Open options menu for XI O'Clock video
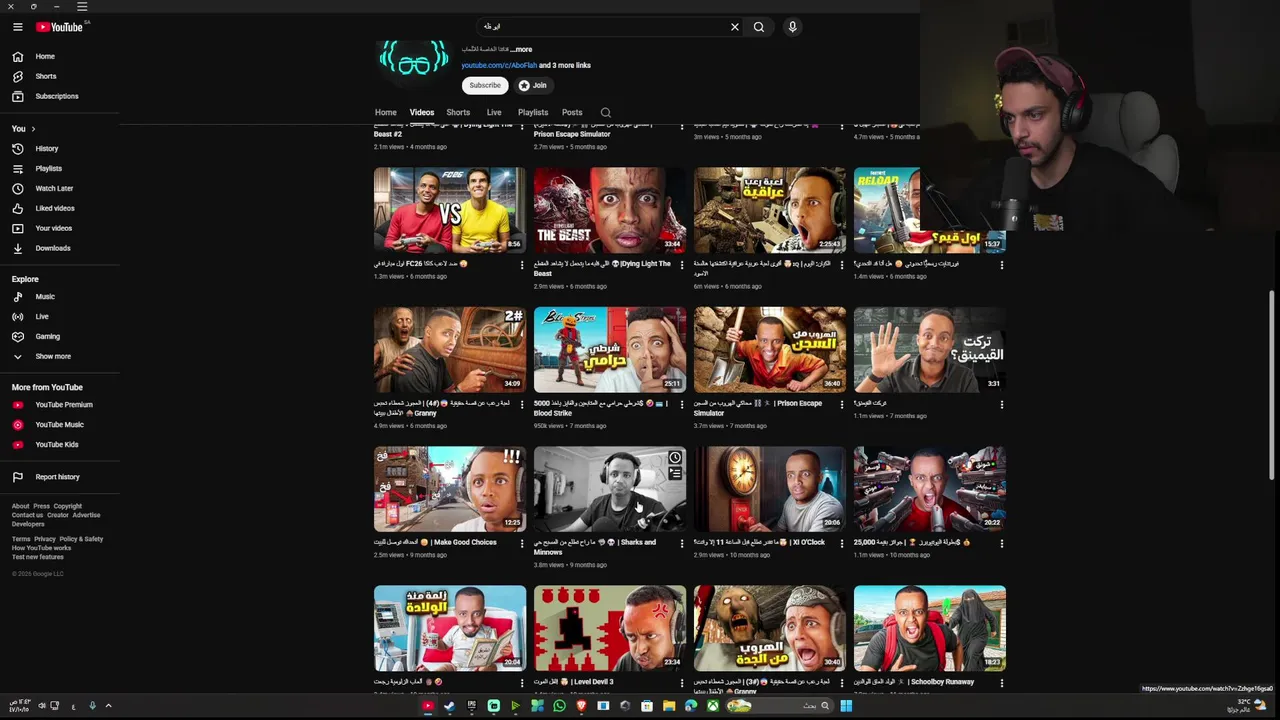This screenshot has width=1280, height=720. 841,544
